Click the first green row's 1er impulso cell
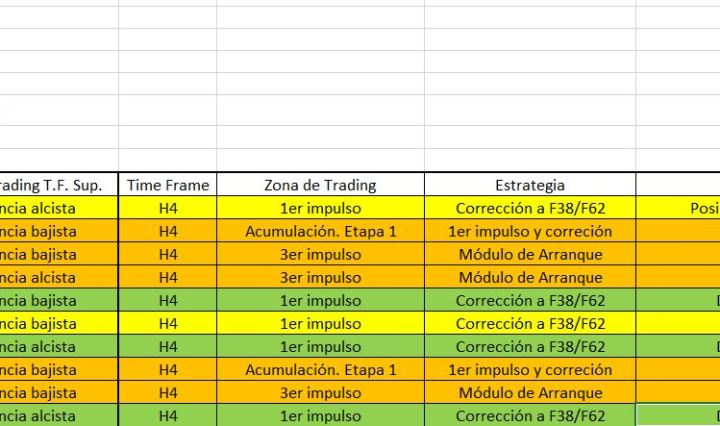This screenshot has width=720, height=426. [320, 301]
